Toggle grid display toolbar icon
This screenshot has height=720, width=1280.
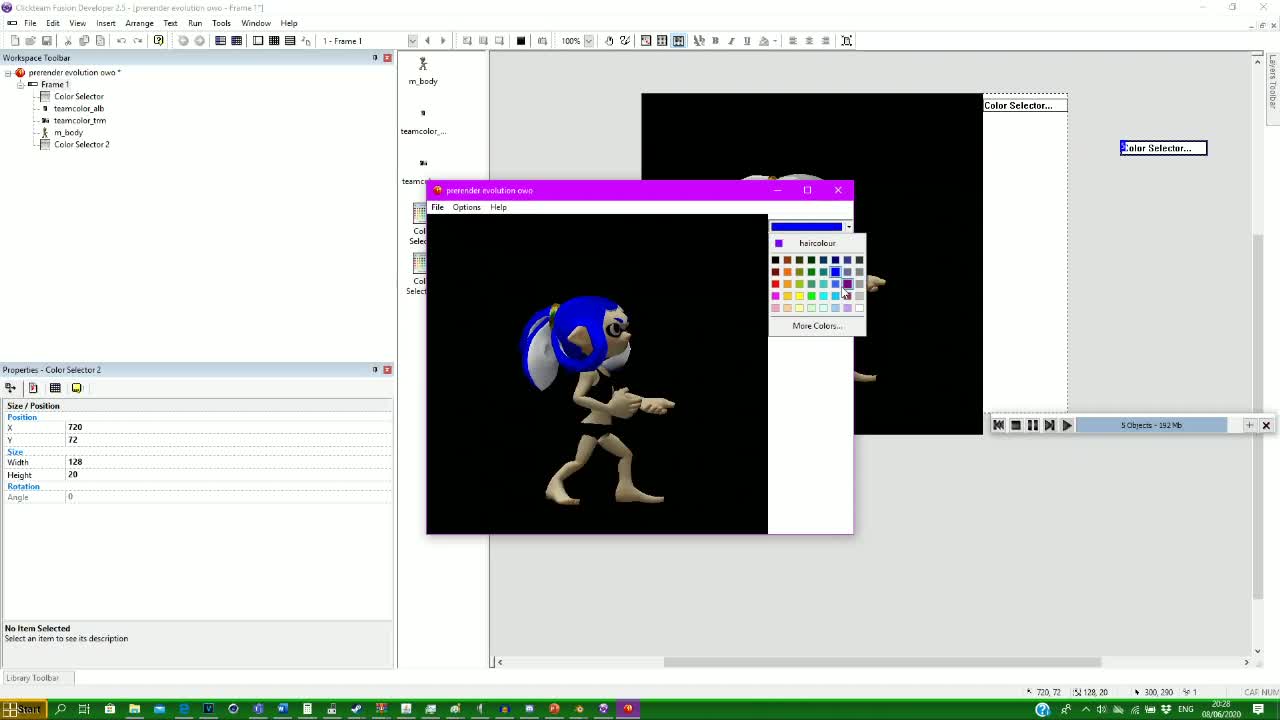[x=662, y=41]
